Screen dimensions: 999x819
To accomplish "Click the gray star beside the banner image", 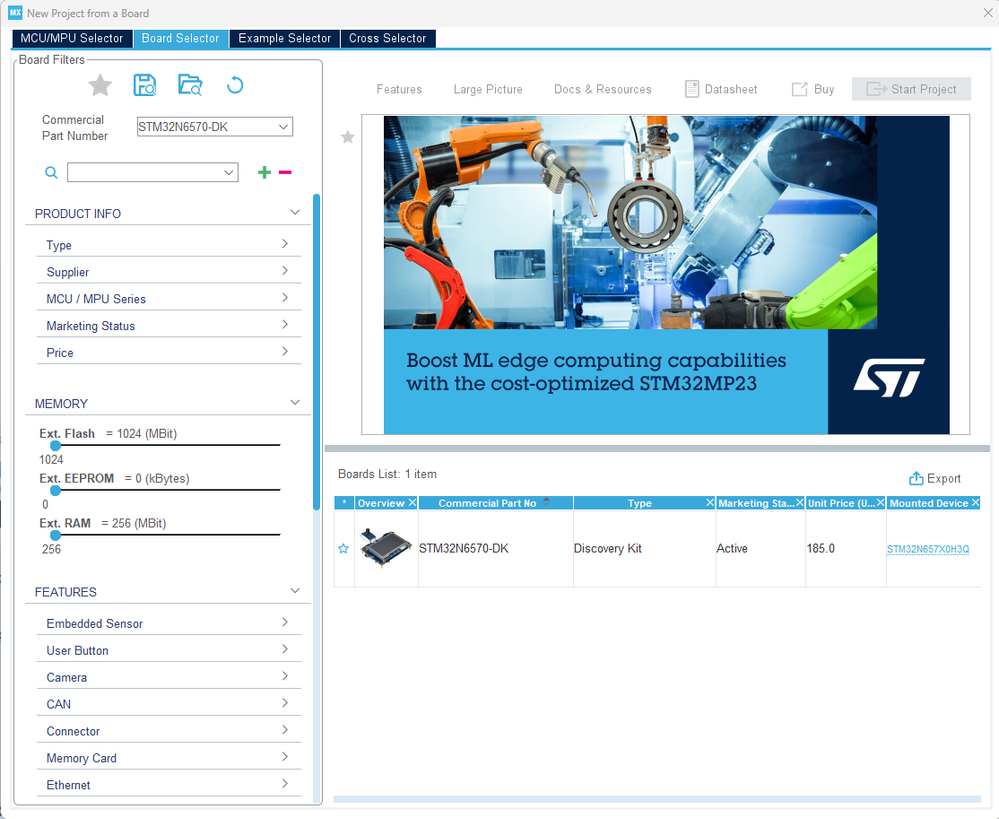I will click(348, 137).
